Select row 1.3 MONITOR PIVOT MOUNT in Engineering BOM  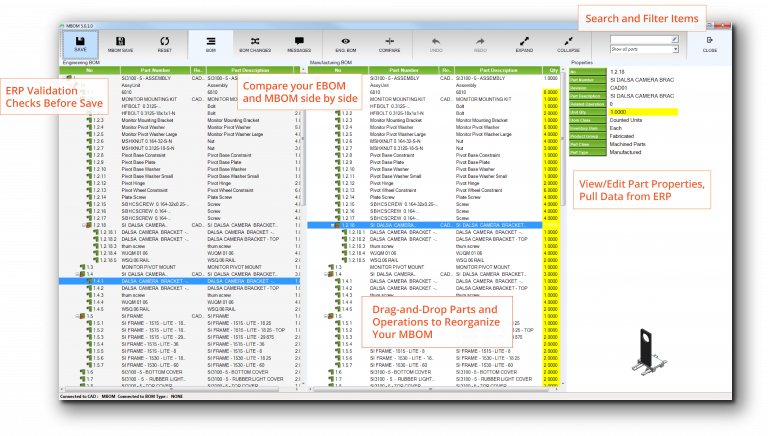(179, 267)
